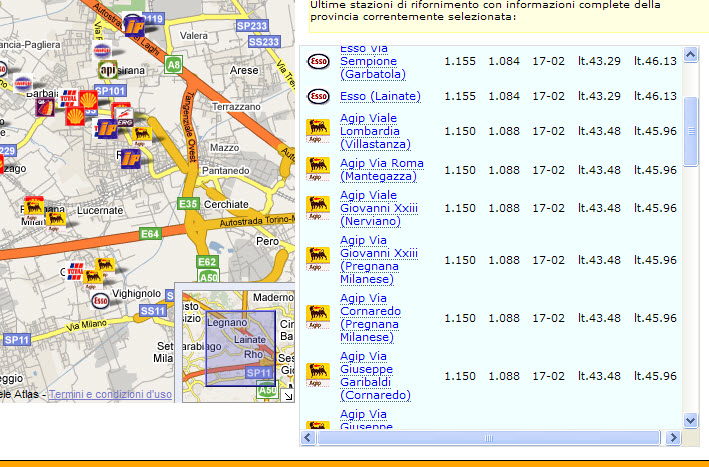Click the horizontal scroll left arrow of the list

pyautogui.click(x=308, y=438)
